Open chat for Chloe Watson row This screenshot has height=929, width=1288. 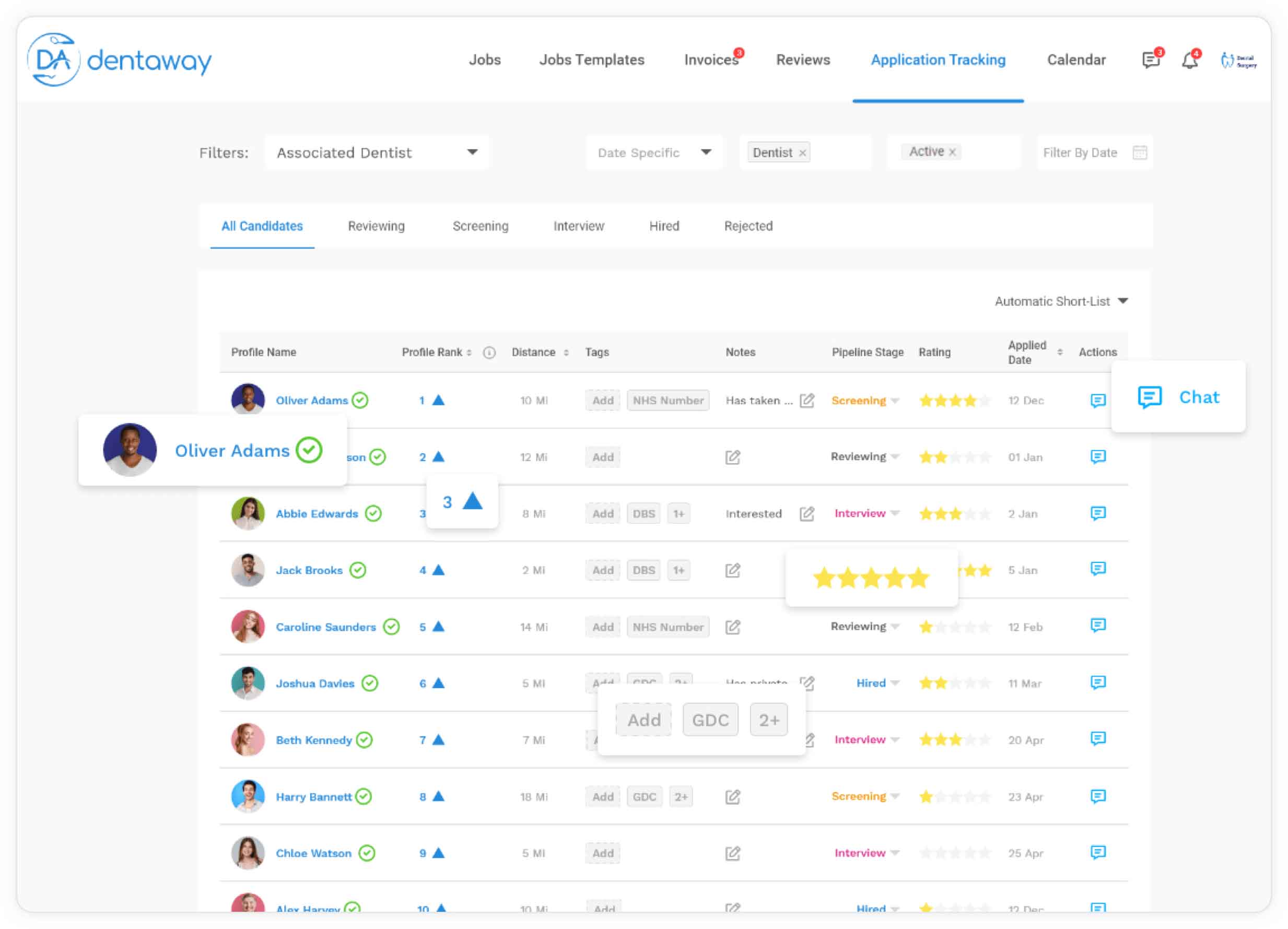tap(1098, 852)
